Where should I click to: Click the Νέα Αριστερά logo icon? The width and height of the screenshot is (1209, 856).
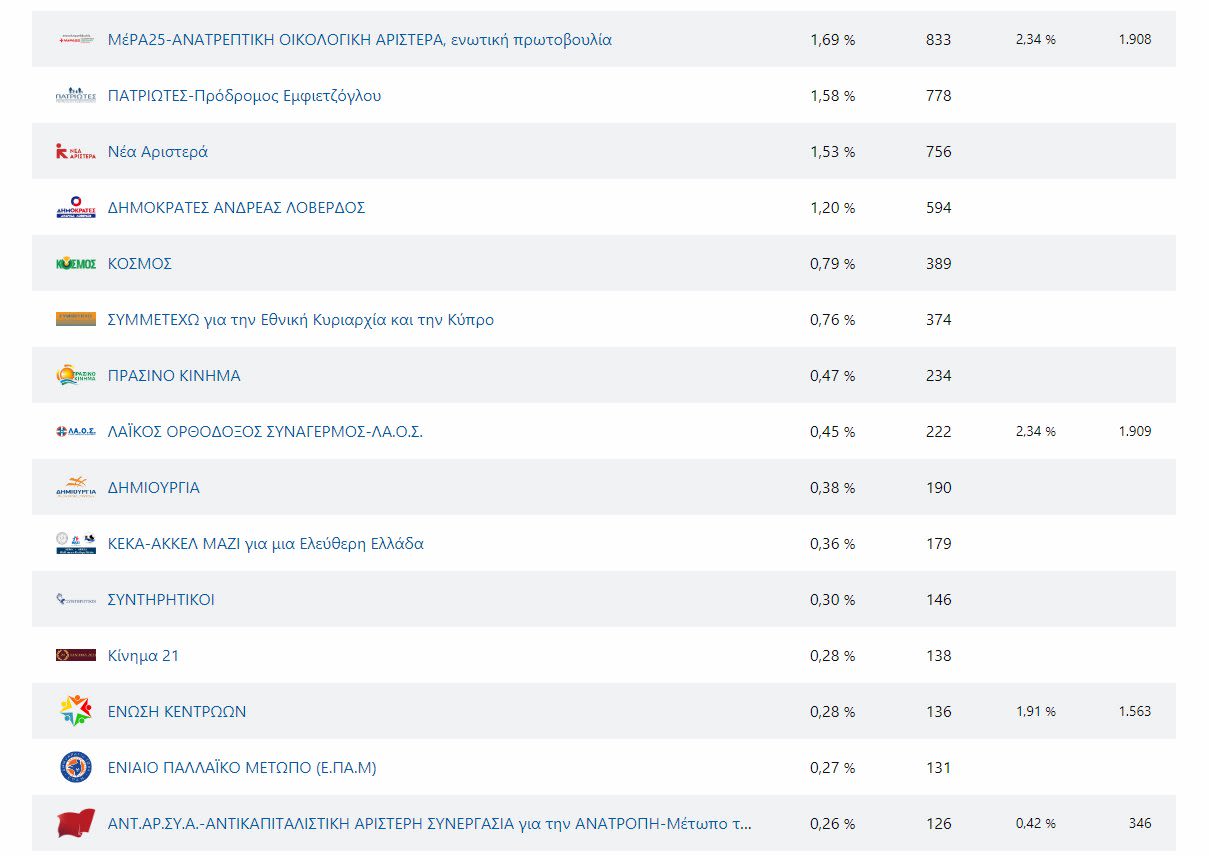pos(76,152)
